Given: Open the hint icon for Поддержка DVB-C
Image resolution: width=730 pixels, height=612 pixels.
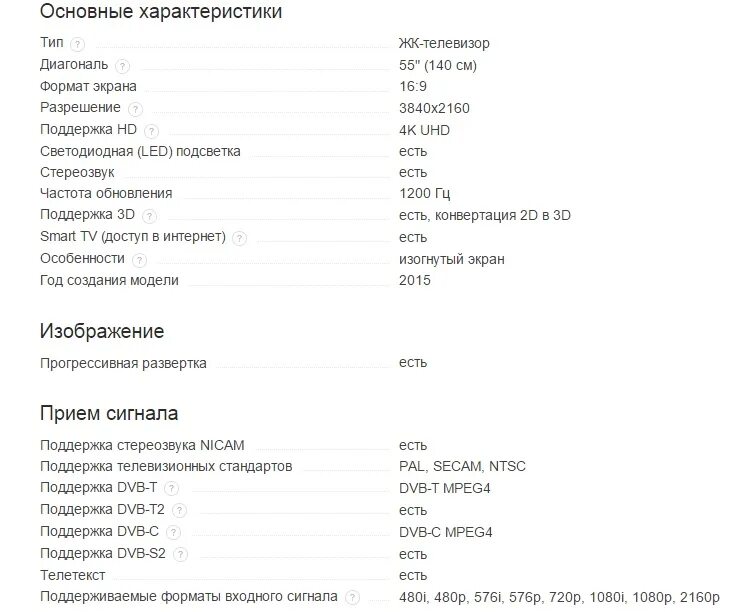Looking at the screenshot, I should tap(173, 532).
